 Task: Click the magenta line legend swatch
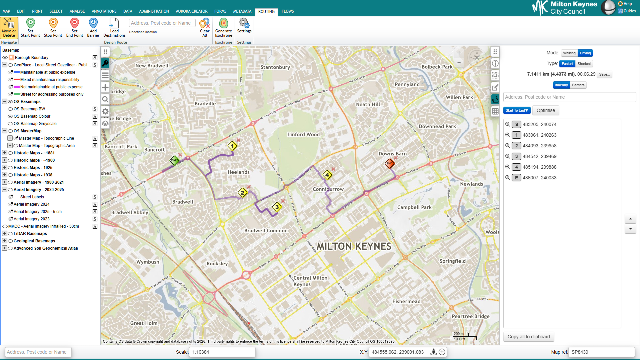17,87
